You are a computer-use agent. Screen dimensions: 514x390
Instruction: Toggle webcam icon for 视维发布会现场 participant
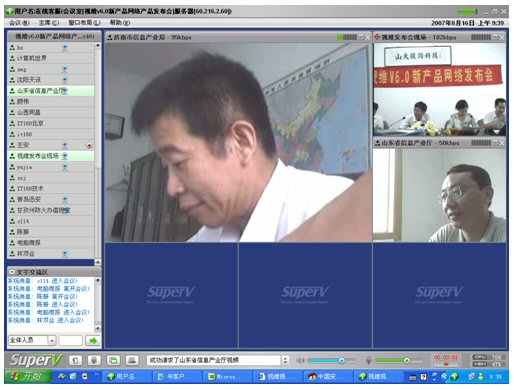[65, 156]
